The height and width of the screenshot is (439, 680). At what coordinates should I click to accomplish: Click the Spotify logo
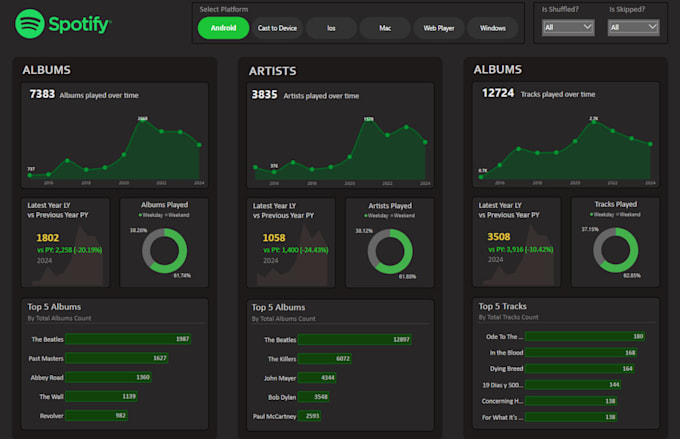coord(63,24)
